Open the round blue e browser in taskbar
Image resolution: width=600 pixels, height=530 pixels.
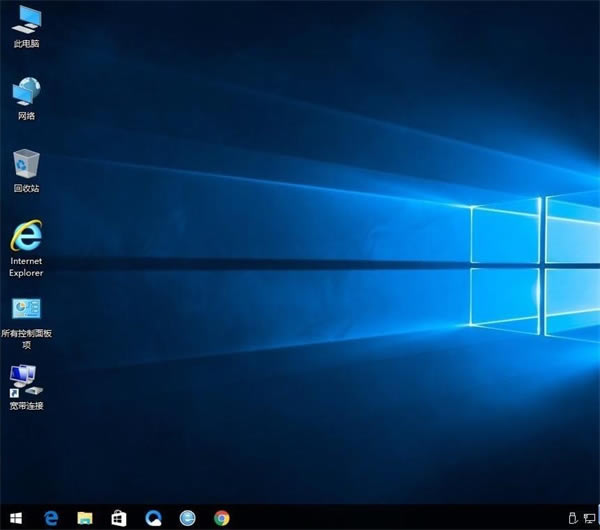coord(187,518)
